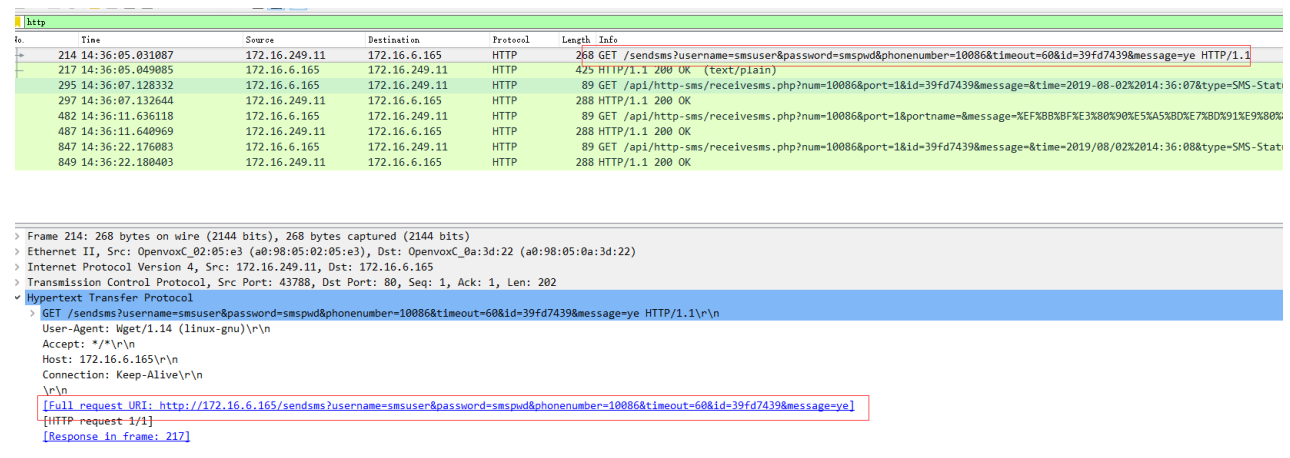Select packet 214 GET /sendsms row
Screen dimensions: 1290x458
[649, 55]
